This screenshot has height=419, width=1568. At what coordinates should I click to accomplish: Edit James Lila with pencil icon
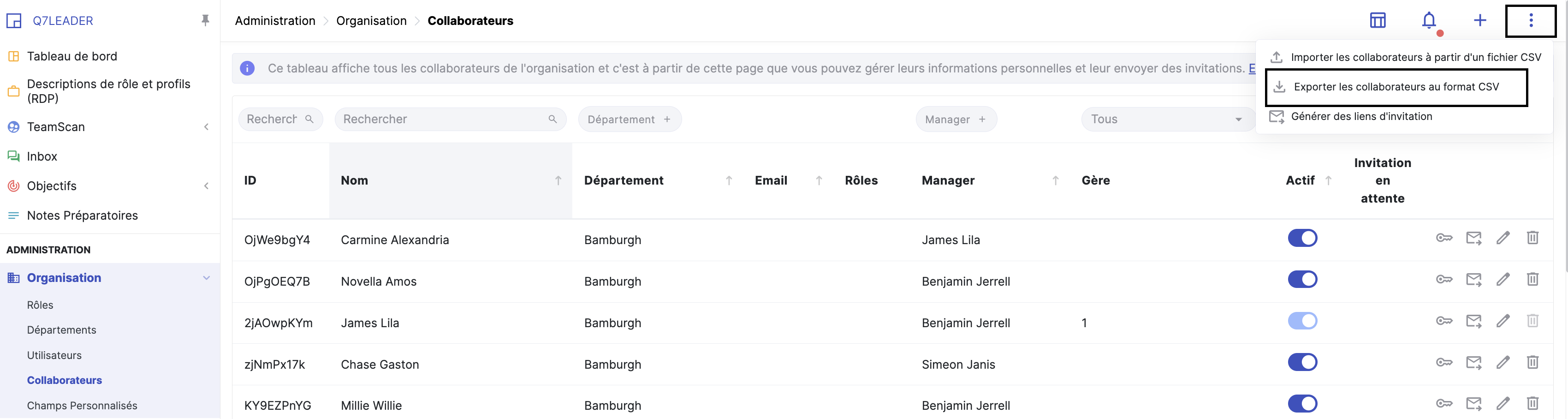click(x=1503, y=321)
